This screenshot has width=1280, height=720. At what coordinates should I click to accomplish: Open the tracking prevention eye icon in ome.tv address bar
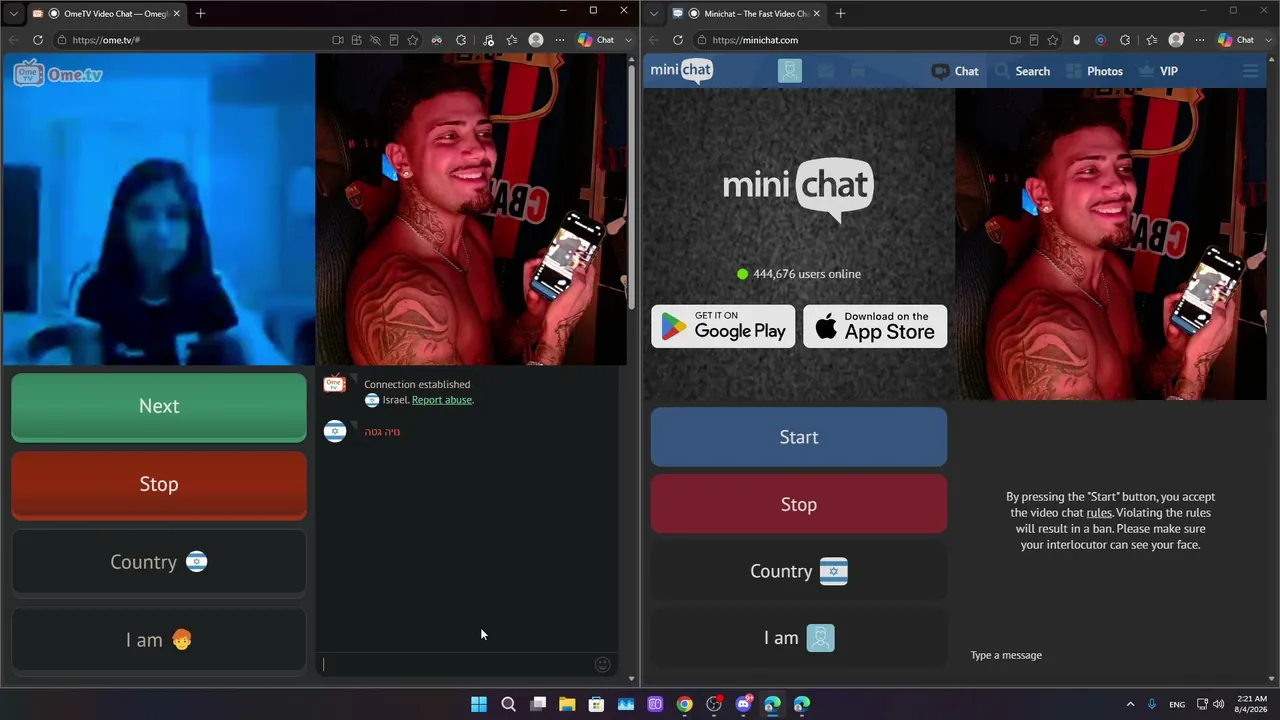pos(375,40)
